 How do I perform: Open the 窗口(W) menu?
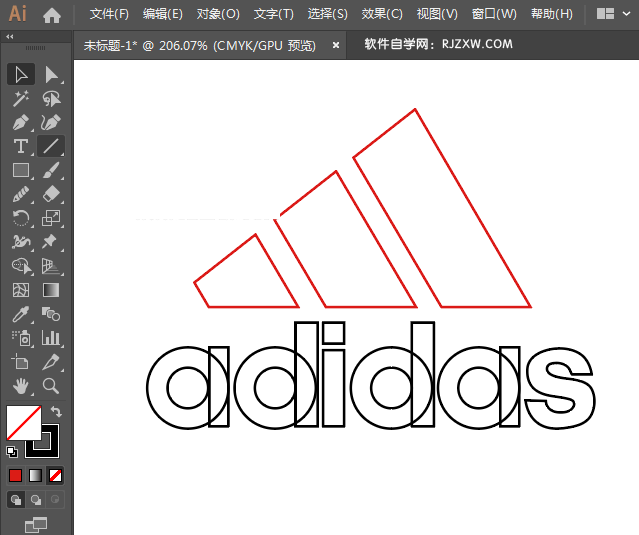494,15
